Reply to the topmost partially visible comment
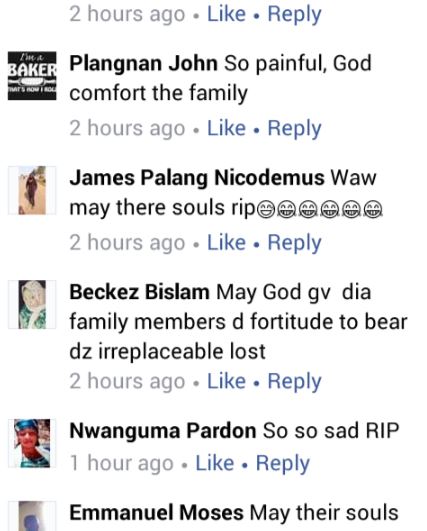 (294, 15)
